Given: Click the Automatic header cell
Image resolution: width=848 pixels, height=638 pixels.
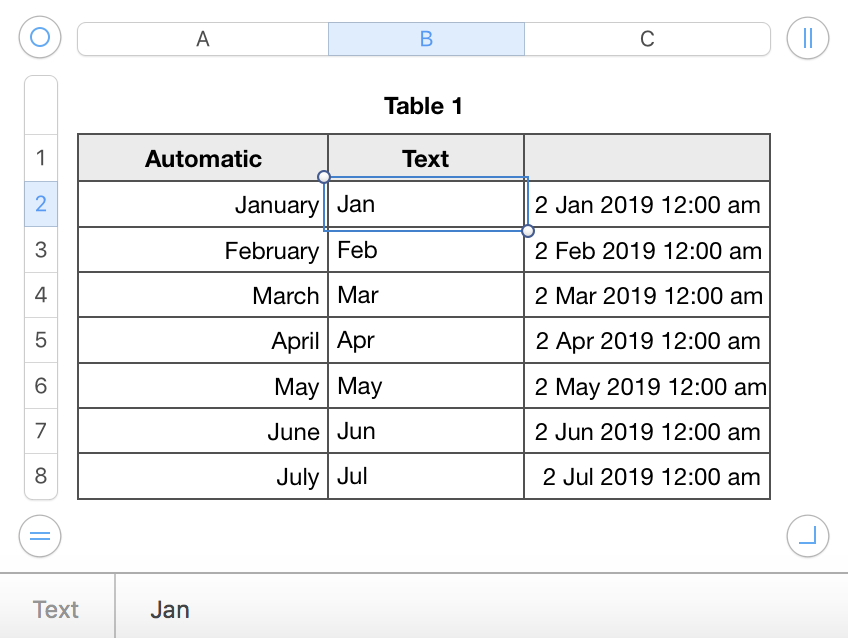Looking at the screenshot, I should [x=203, y=158].
